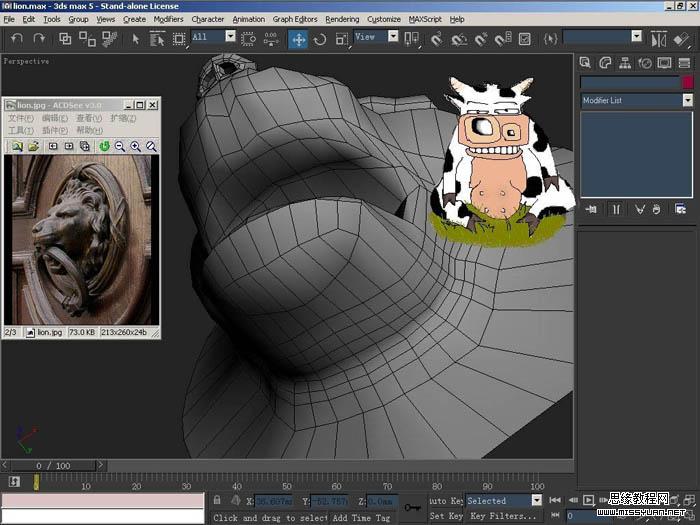The height and width of the screenshot is (525, 700).
Task: Open the Character menu
Action: [x=208, y=19]
